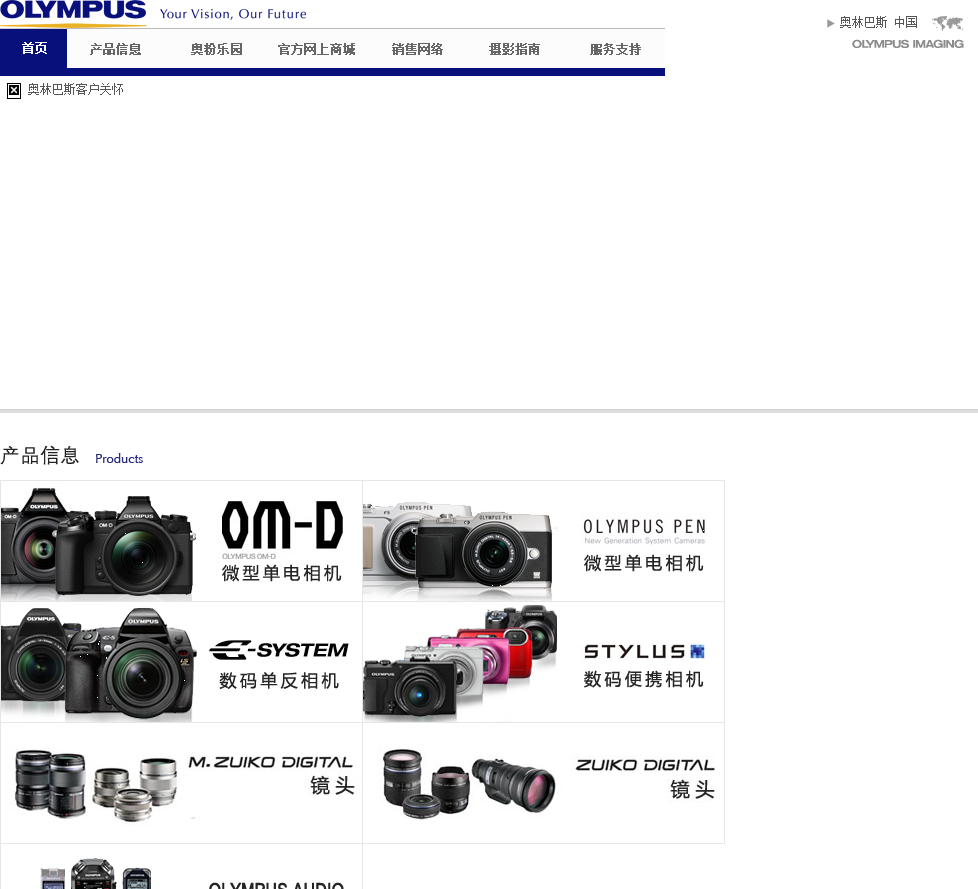Open M.ZUIKO DIGITAL 镜头 label
The width and height of the screenshot is (978, 889).
pos(271,775)
